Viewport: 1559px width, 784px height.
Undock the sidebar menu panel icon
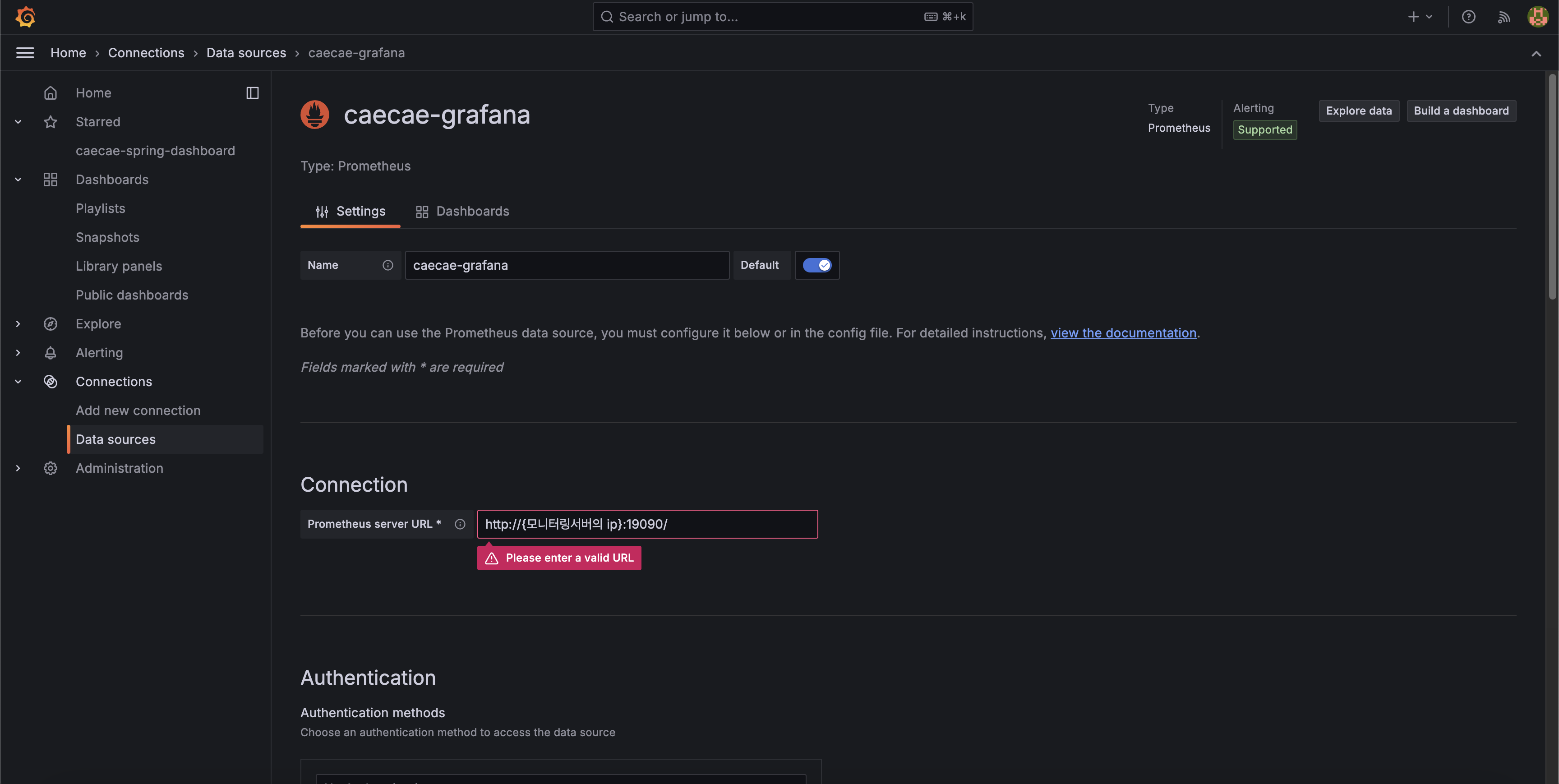pyautogui.click(x=252, y=92)
